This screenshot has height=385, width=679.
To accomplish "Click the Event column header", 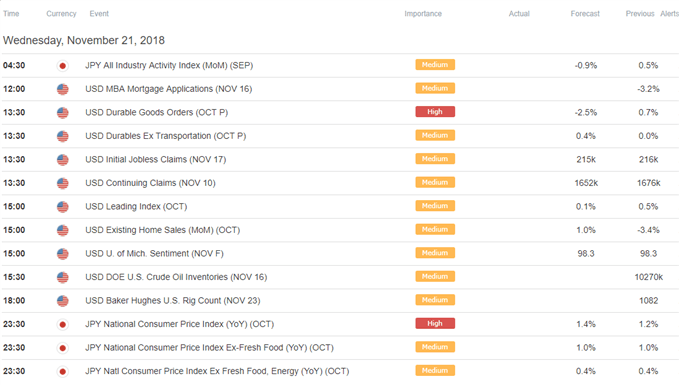I will [x=99, y=14].
